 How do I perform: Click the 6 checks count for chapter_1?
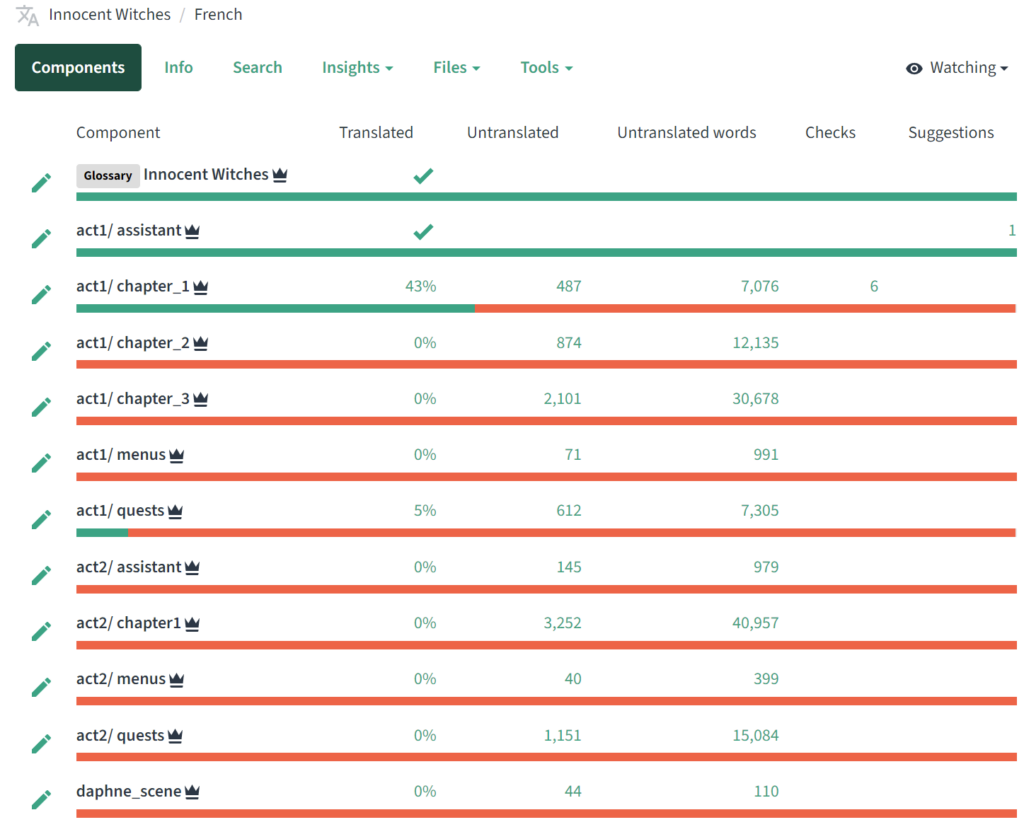(x=874, y=287)
